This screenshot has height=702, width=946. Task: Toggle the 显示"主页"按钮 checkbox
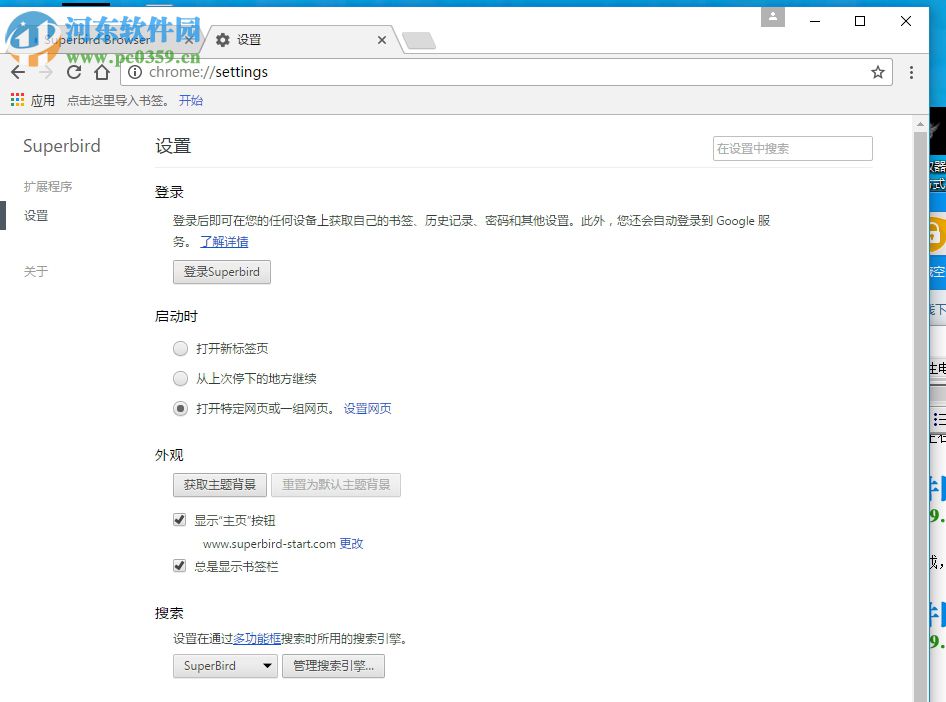click(x=180, y=520)
